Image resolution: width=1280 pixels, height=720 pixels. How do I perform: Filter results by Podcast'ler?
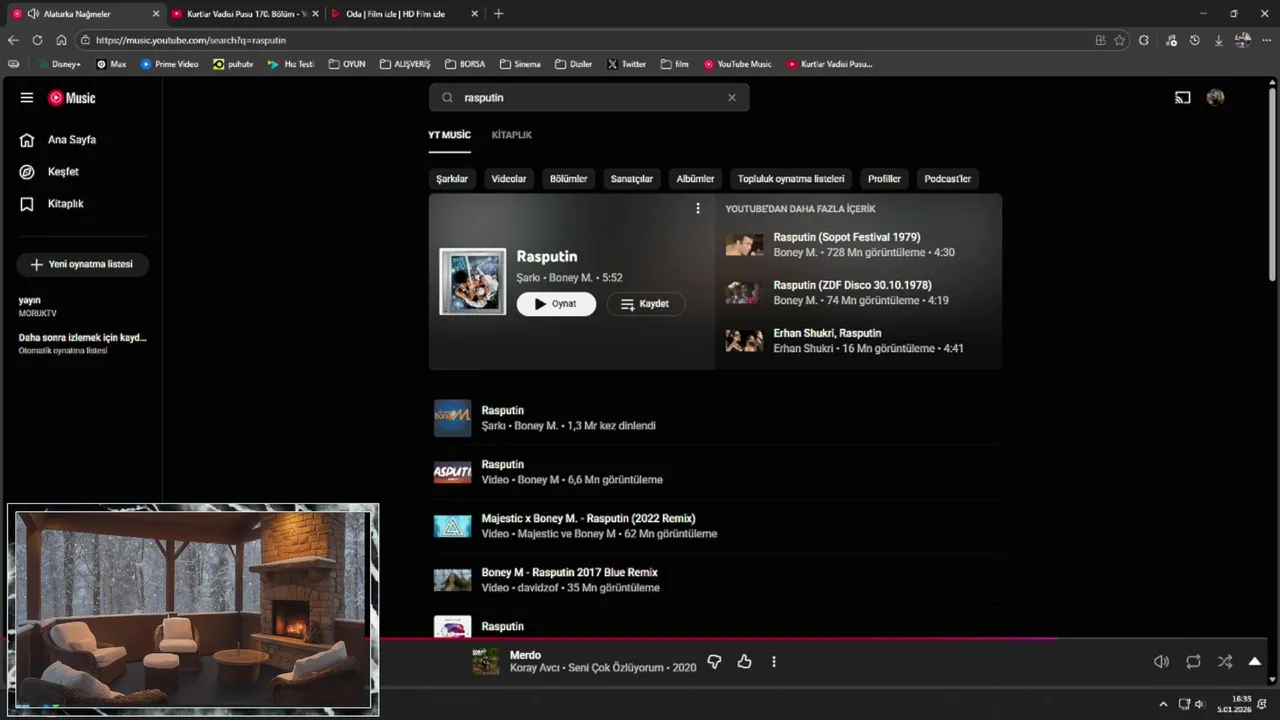(x=948, y=179)
